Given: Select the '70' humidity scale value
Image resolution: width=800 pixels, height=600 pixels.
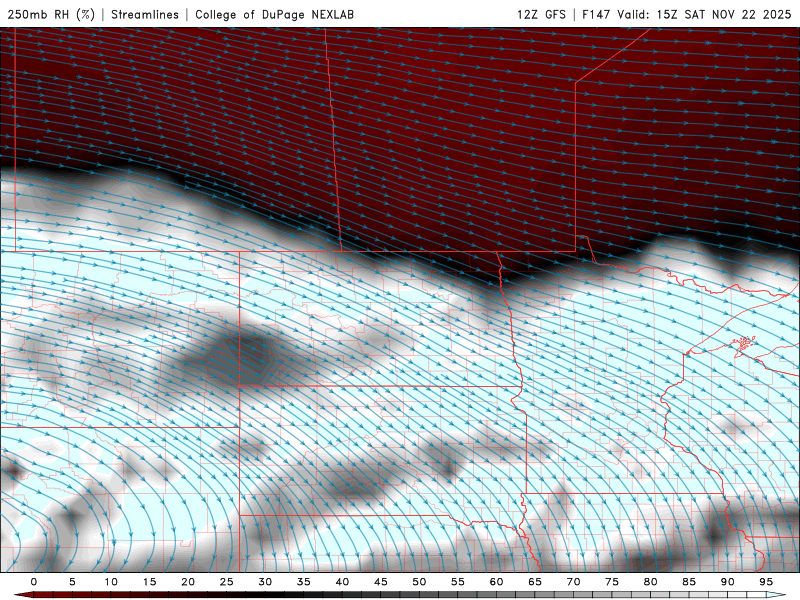Looking at the screenshot, I should [x=573, y=582].
